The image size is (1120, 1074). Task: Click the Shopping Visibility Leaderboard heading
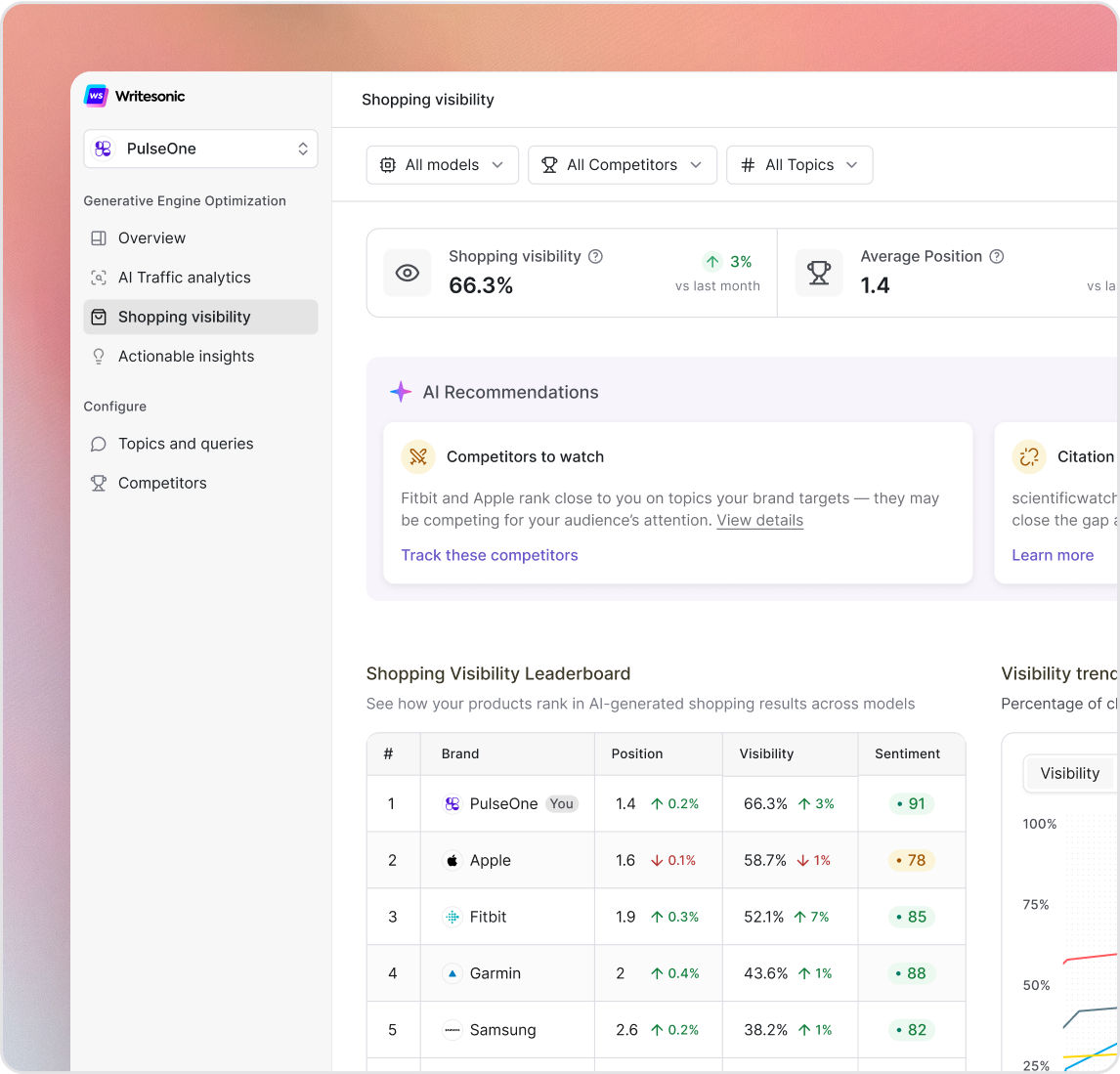point(497,674)
